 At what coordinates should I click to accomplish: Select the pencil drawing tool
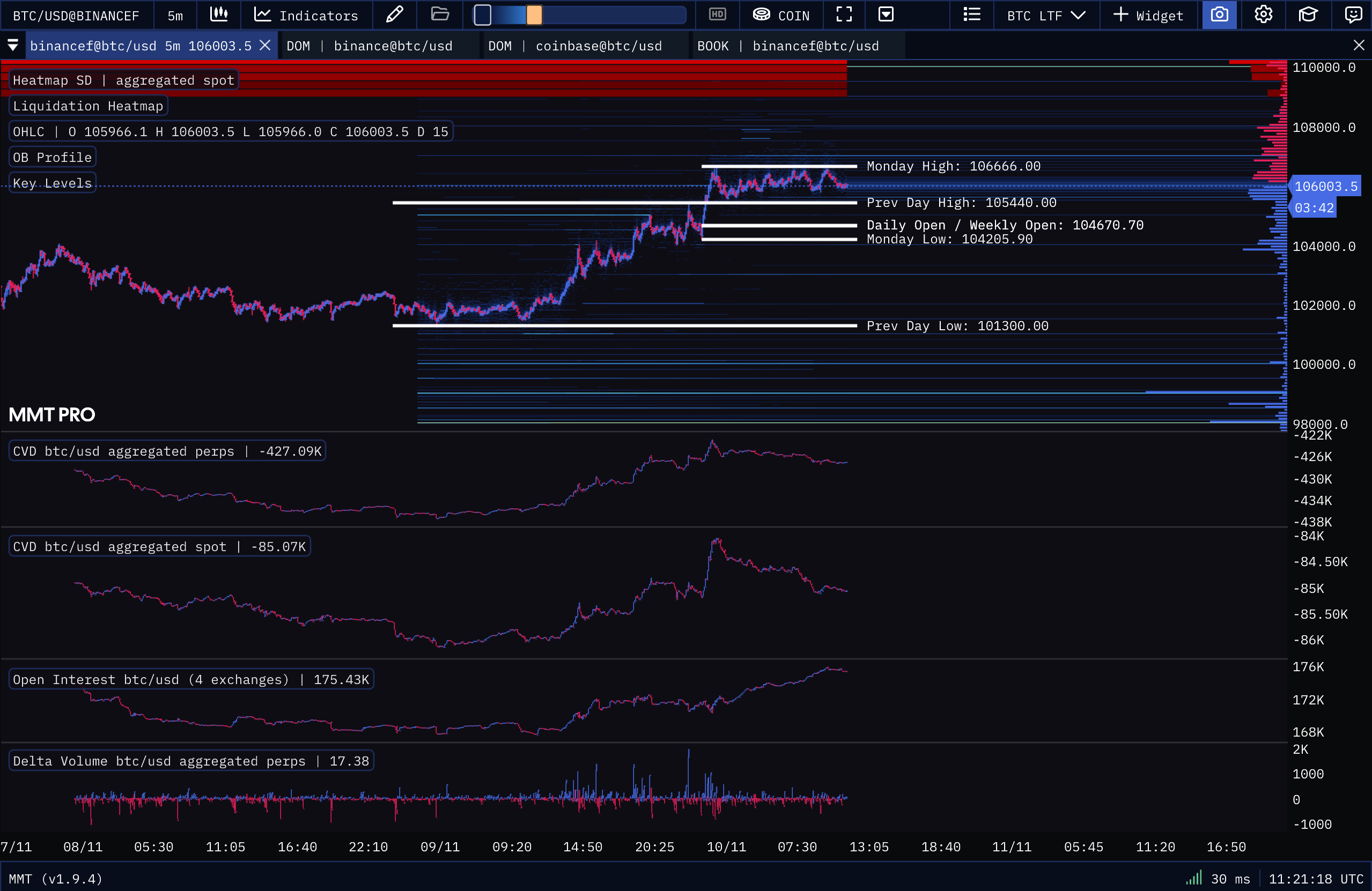(394, 15)
